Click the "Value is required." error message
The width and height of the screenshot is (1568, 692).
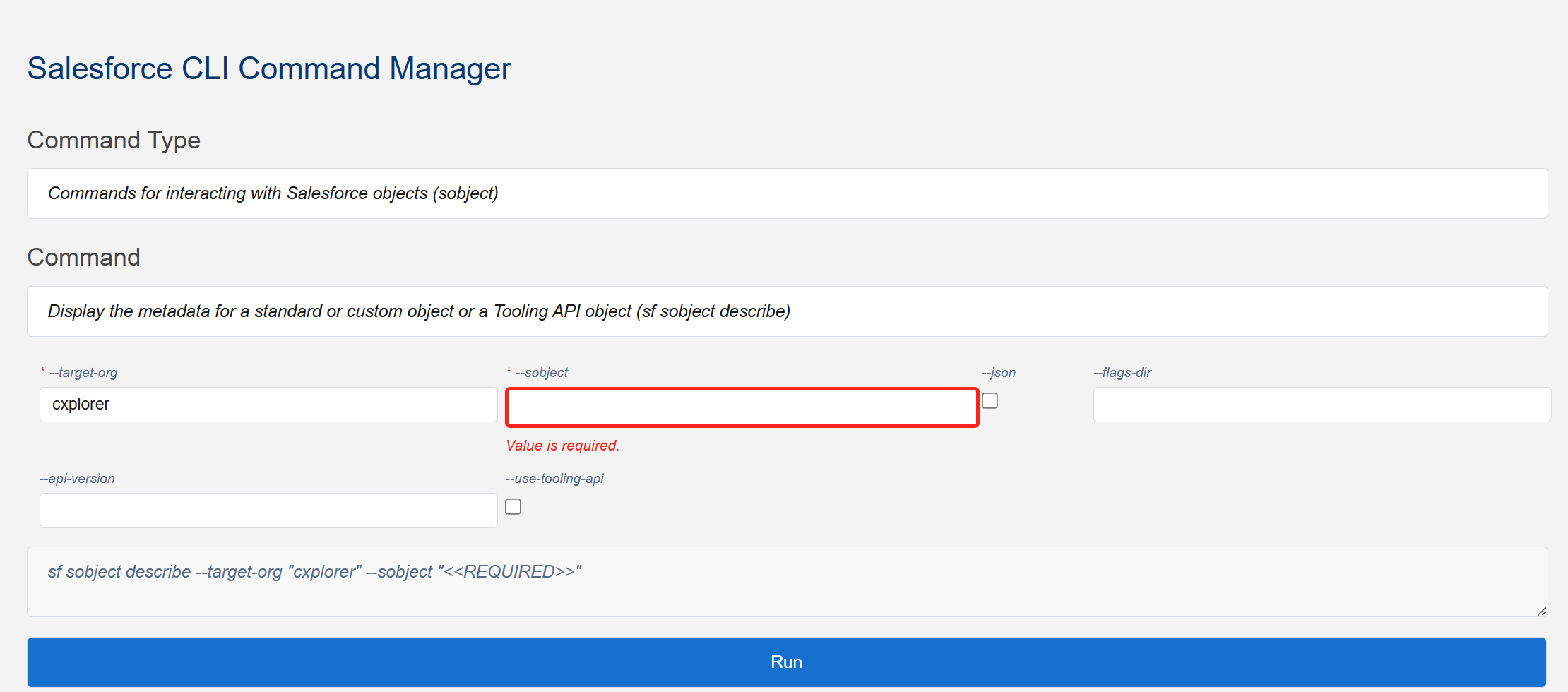point(562,446)
